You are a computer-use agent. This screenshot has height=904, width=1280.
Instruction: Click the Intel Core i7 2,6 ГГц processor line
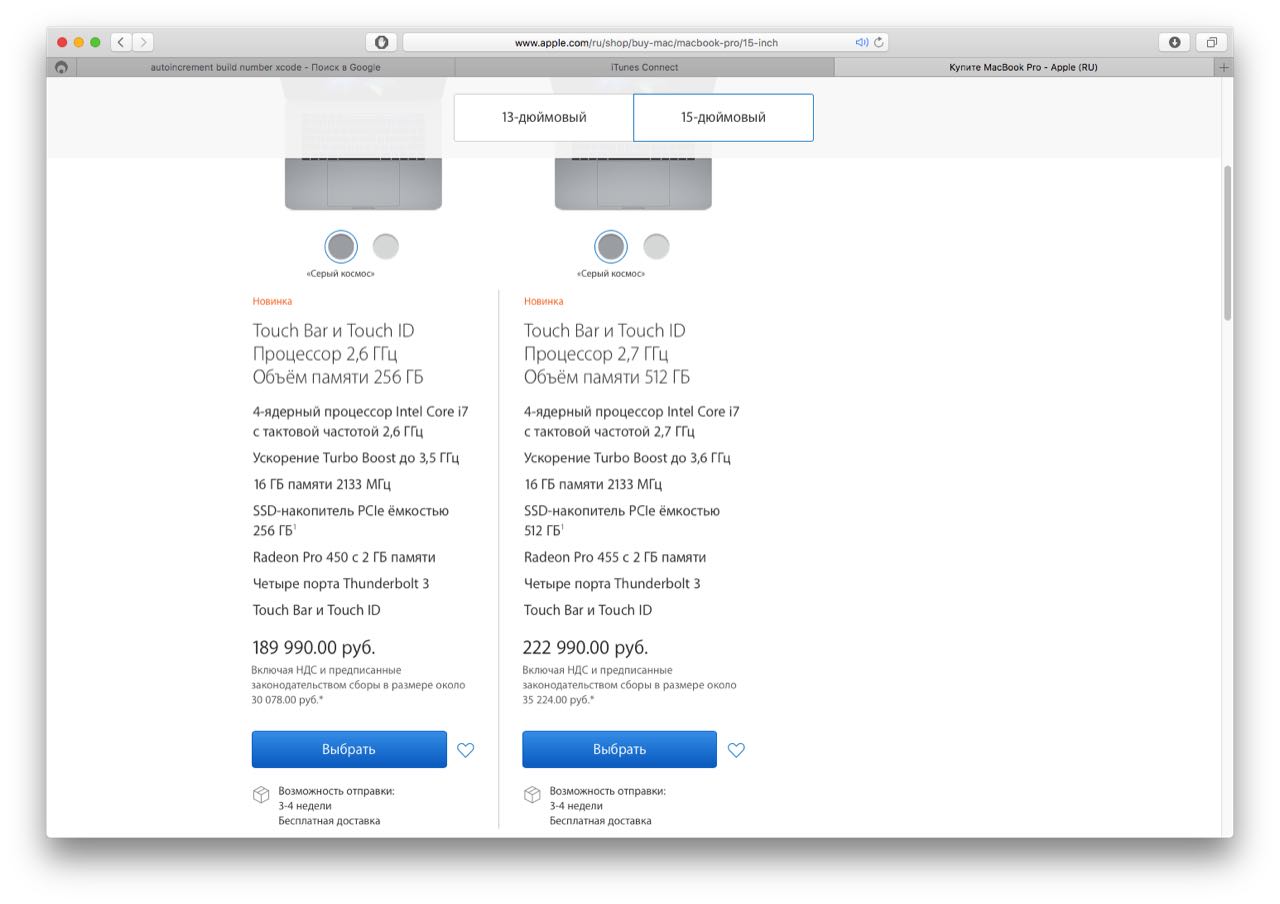[361, 421]
